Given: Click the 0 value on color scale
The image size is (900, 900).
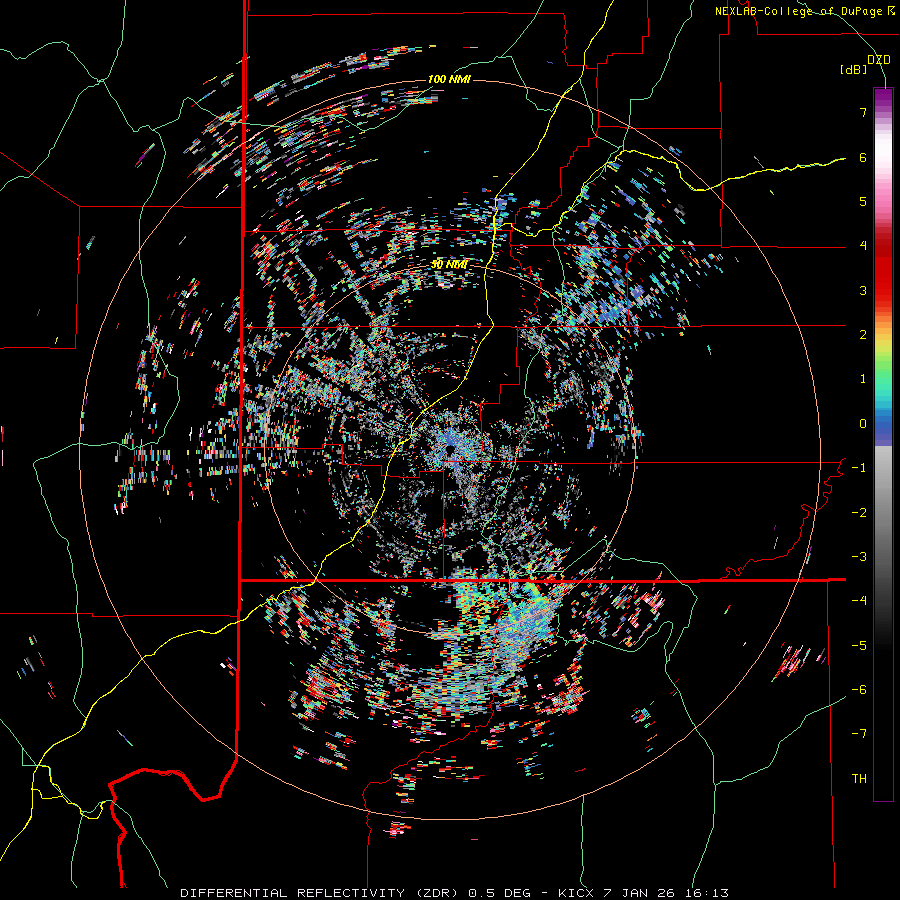Looking at the screenshot, I should coord(863,424).
